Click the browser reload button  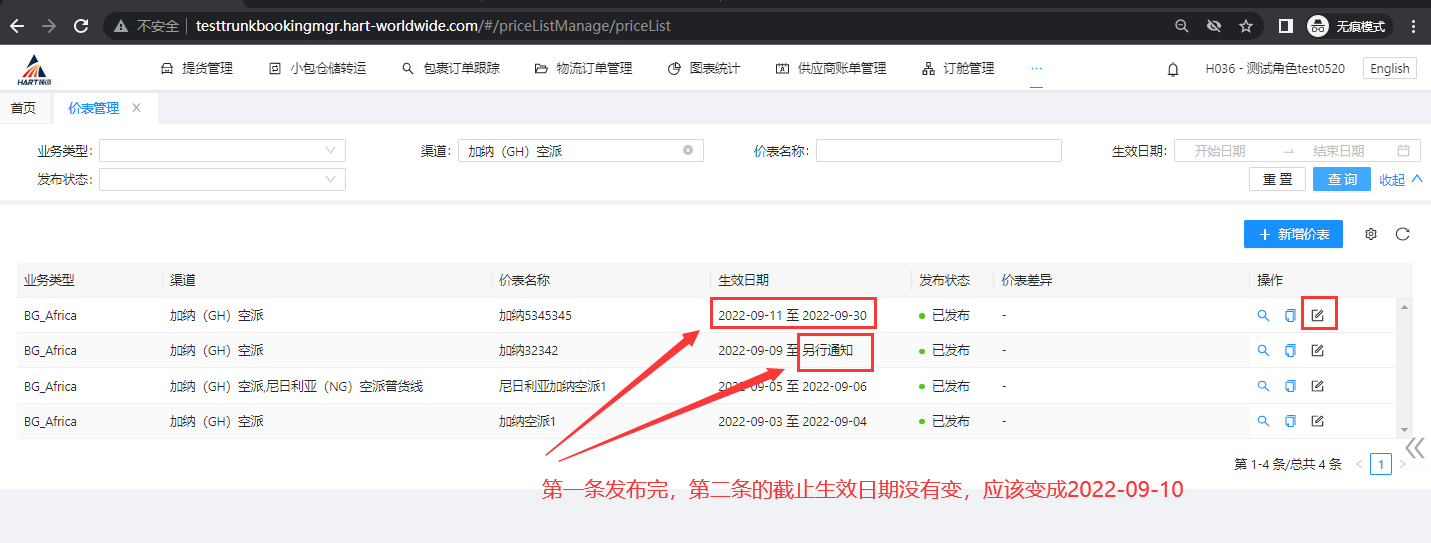[x=82, y=25]
